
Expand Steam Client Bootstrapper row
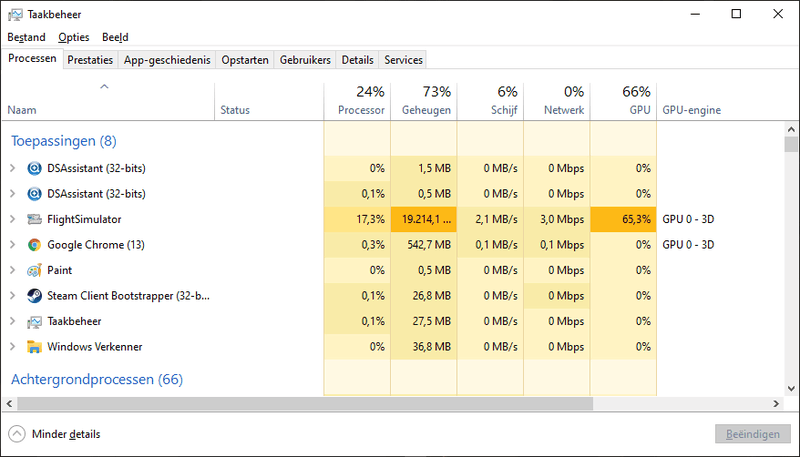pos(13,295)
